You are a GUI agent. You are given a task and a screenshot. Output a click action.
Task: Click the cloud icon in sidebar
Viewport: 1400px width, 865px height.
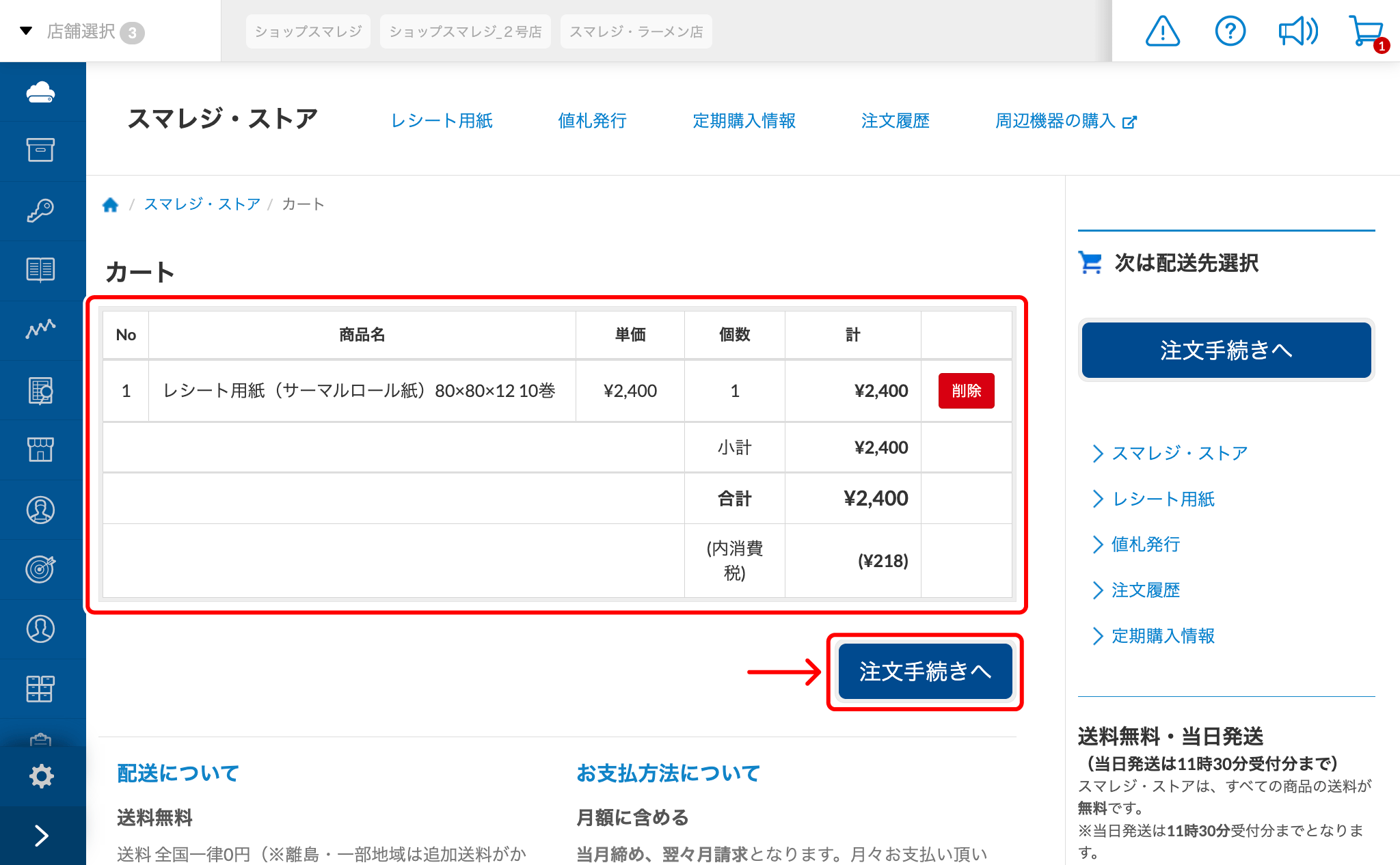[x=41, y=92]
